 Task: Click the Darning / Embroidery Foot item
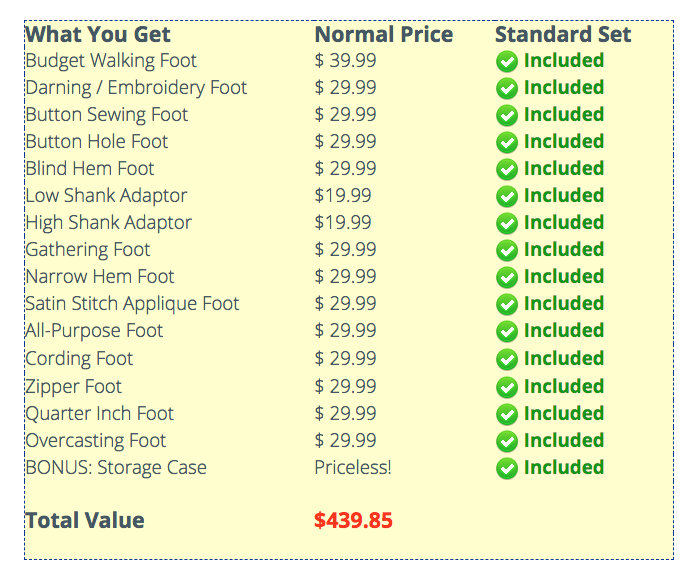click(x=136, y=88)
